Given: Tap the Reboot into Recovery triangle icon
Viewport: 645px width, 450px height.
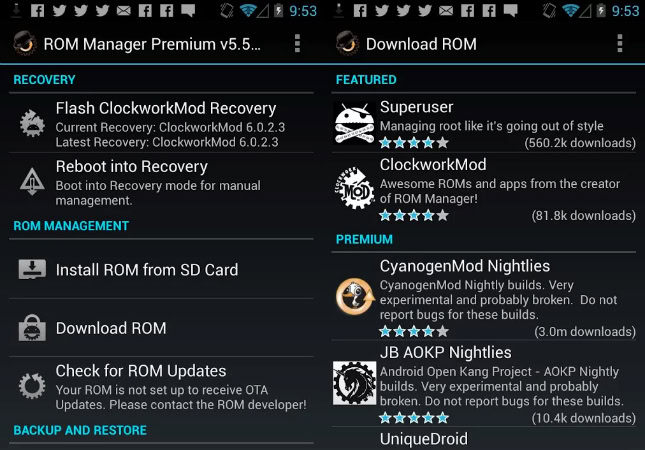Looking at the screenshot, I should tap(32, 181).
